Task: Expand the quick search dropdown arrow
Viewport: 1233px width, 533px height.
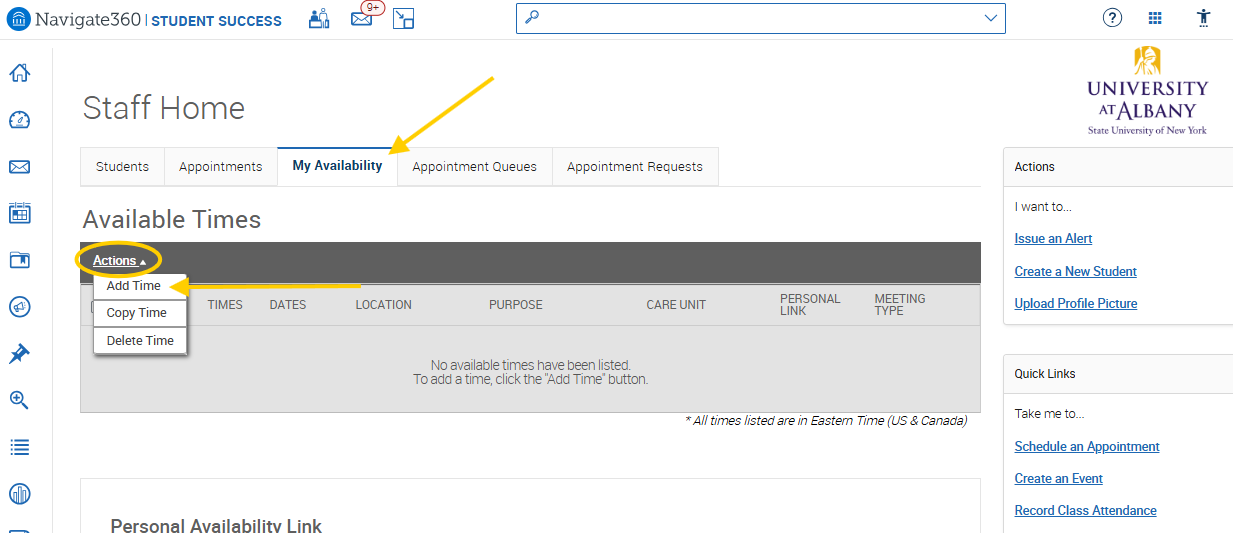Action: tap(990, 18)
